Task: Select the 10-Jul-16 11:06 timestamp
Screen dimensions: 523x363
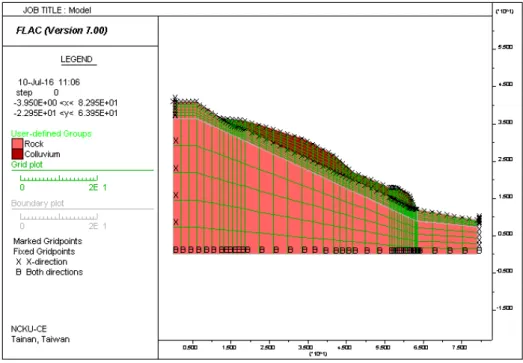Action: pyautogui.click(x=49, y=82)
